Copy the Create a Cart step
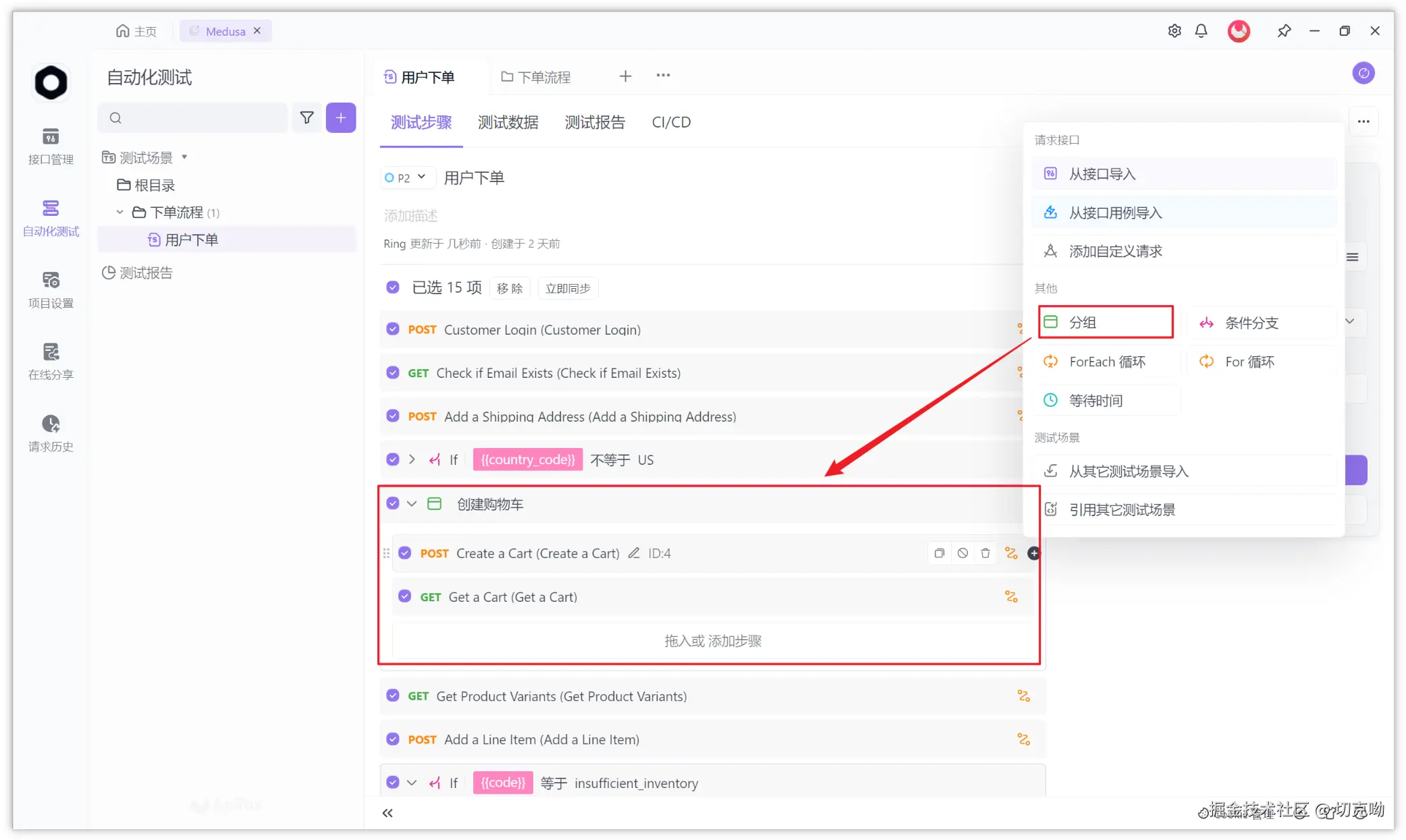This screenshot has height=840, width=1406. [939, 553]
